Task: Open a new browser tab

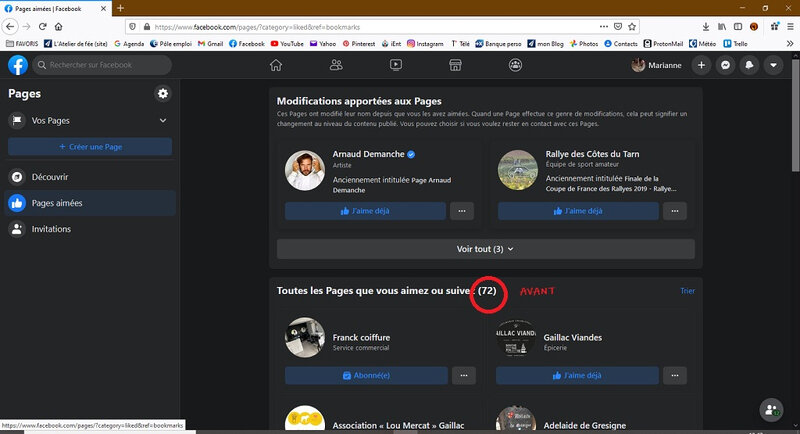Action: point(120,8)
